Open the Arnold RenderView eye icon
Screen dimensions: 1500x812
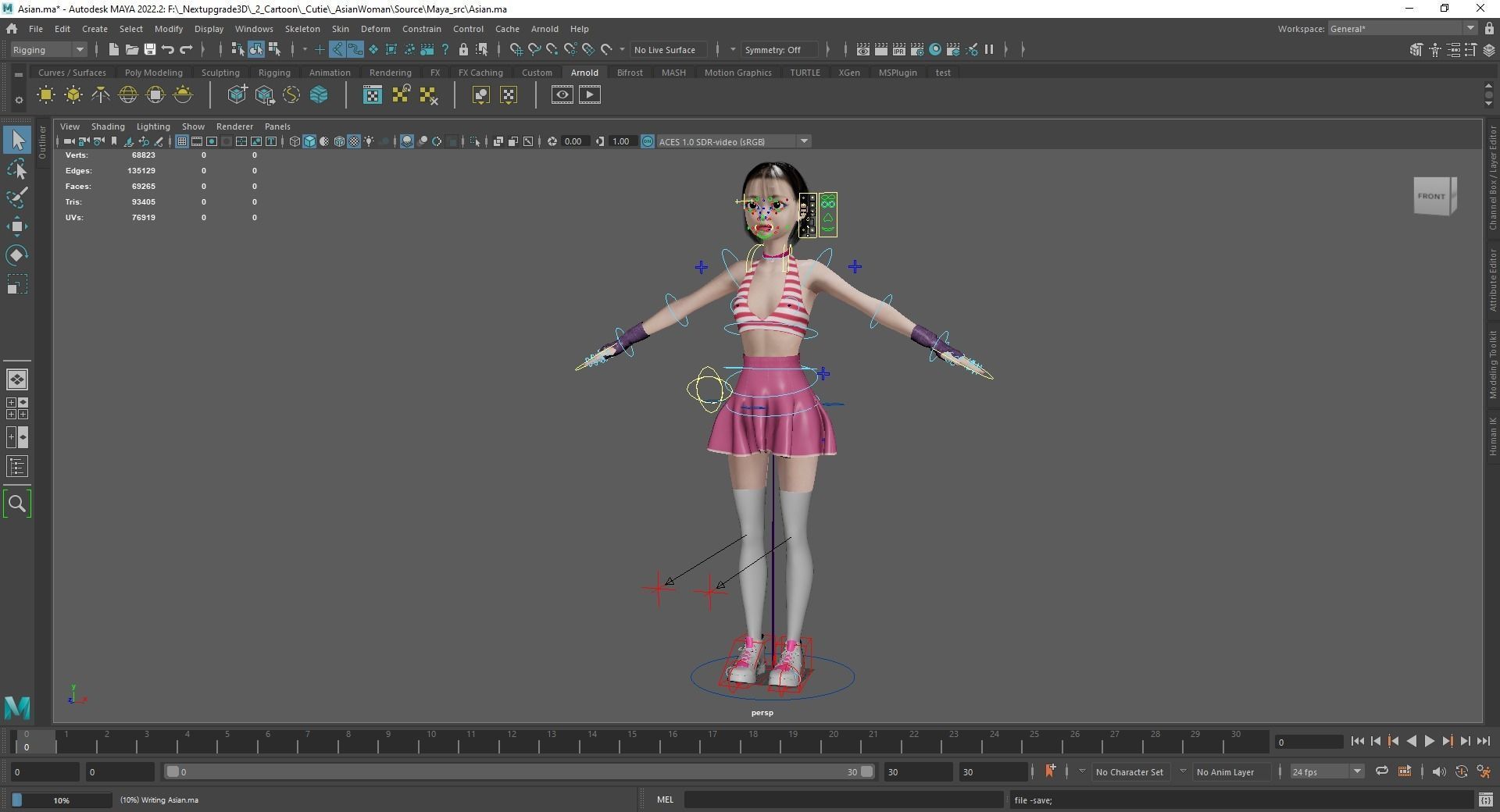(562, 95)
